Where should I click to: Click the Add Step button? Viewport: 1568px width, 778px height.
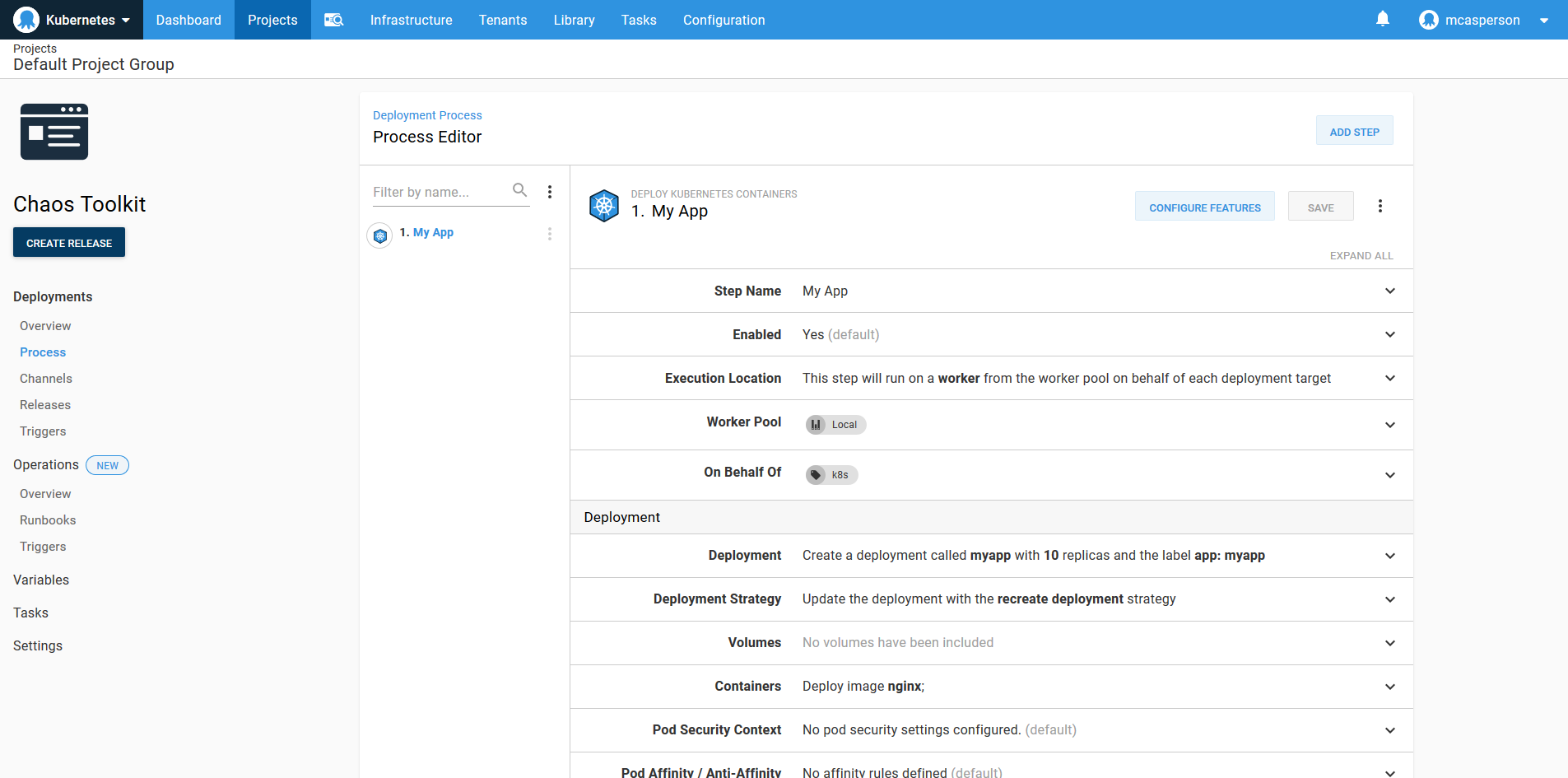tap(1354, 132)
